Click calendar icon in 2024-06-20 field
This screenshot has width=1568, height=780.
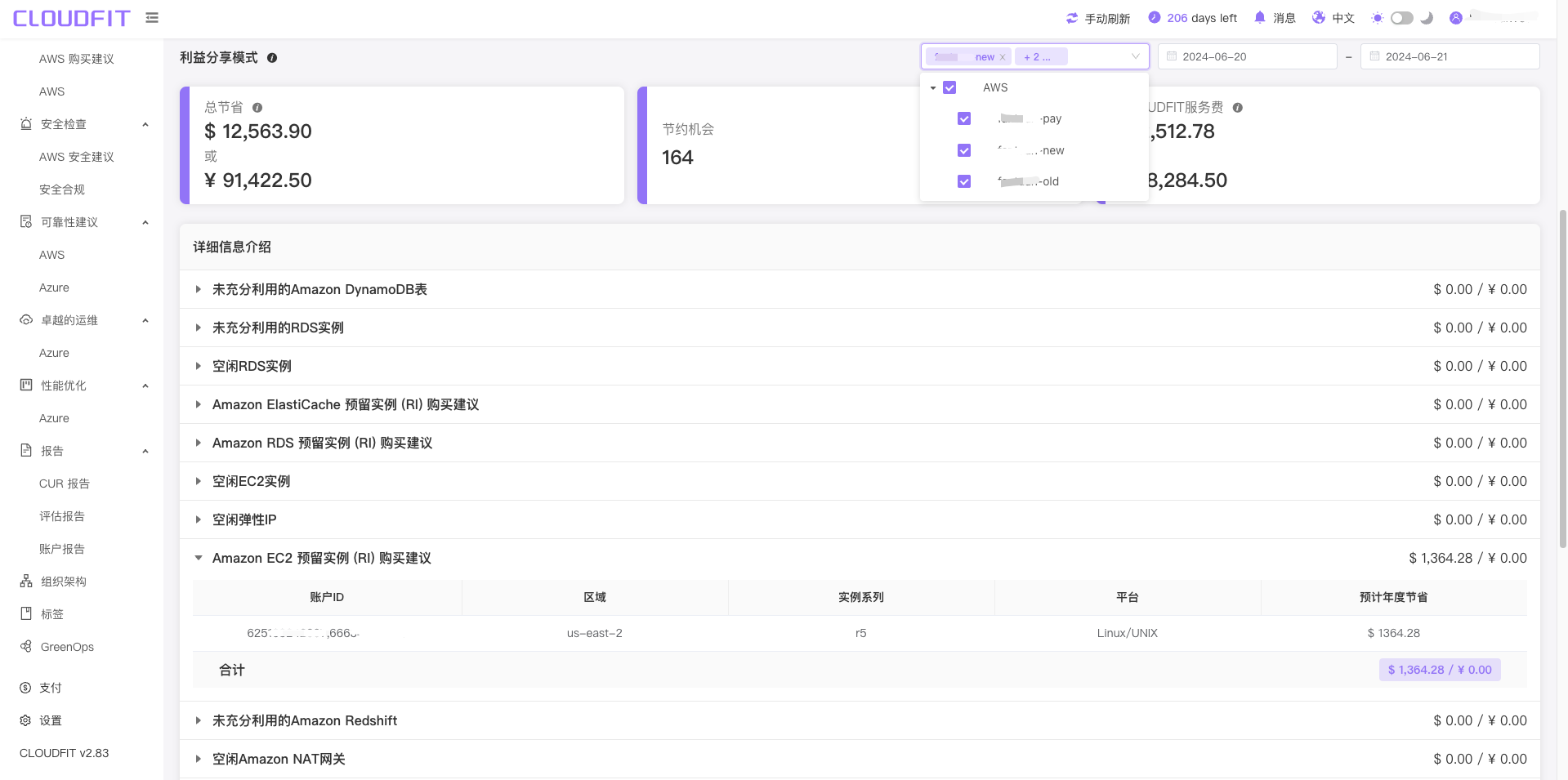(x=1172, y=56)
